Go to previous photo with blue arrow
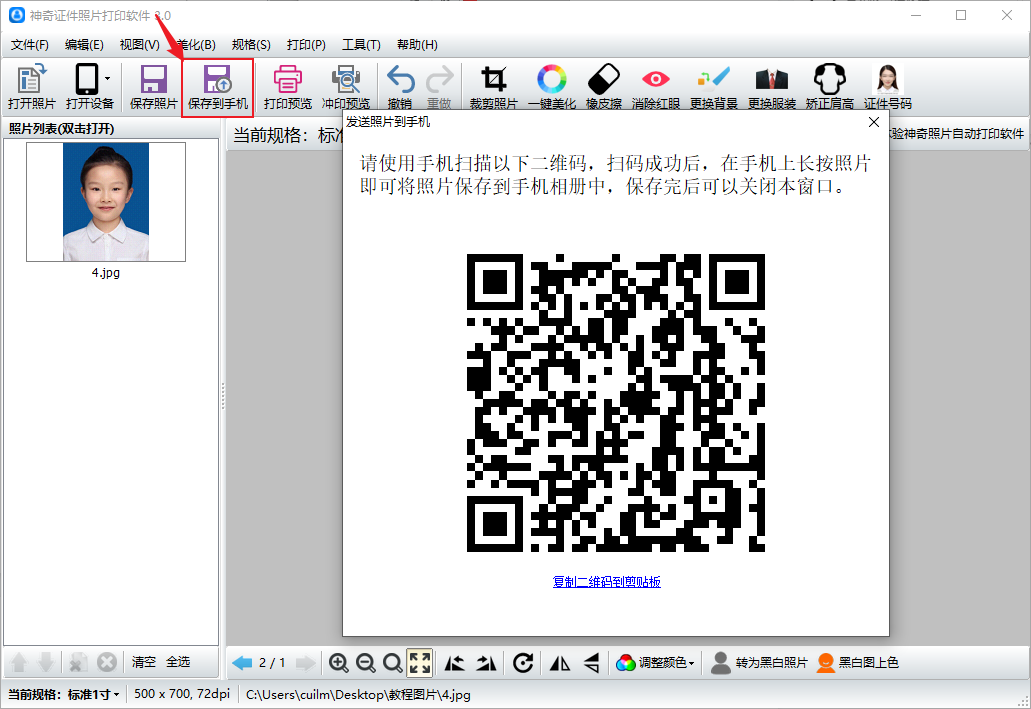This screenshot has height=709, width=1031. (242, 663)
